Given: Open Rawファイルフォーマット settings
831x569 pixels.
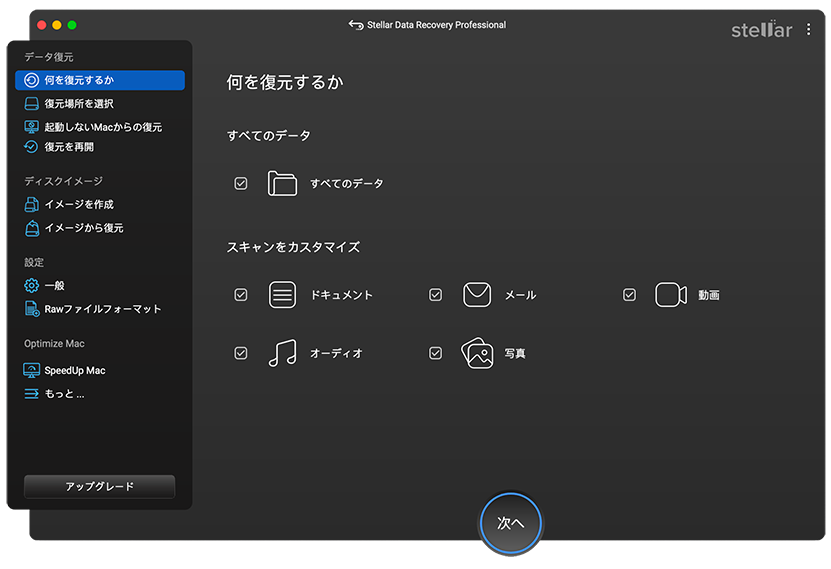Looking at the screenshot, I should click(x=102, y=309).
